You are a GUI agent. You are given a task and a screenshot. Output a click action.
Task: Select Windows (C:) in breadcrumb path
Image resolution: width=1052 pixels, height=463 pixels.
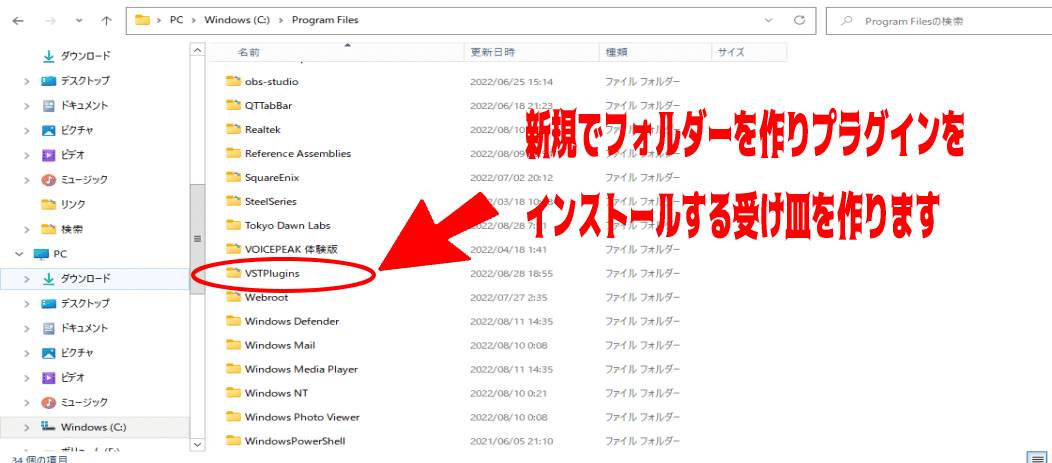237,20
